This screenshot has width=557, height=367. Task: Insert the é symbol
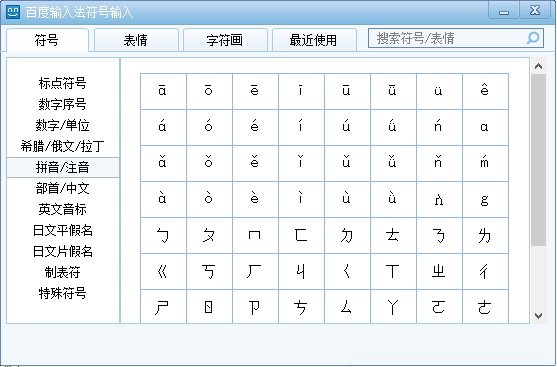[x=255, y=128]
